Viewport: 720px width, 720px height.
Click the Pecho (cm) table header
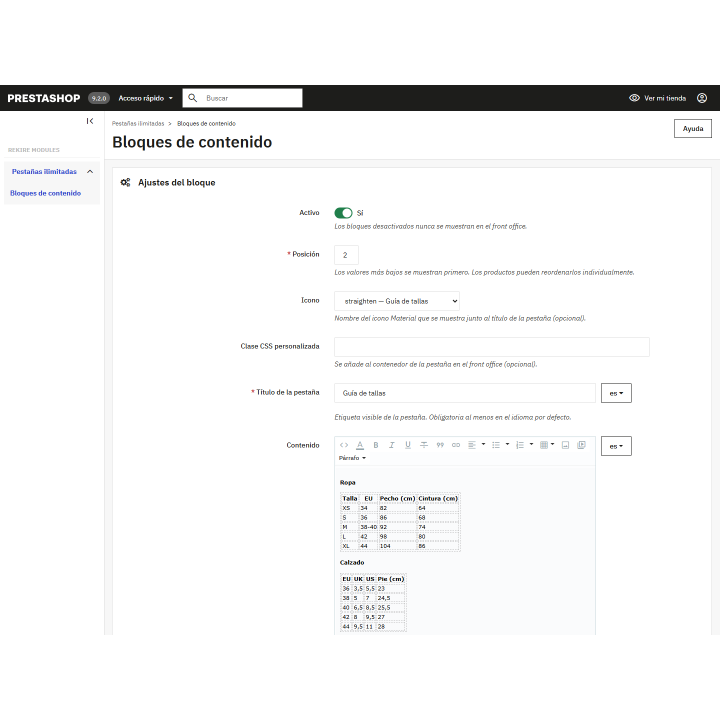(397, 499)
